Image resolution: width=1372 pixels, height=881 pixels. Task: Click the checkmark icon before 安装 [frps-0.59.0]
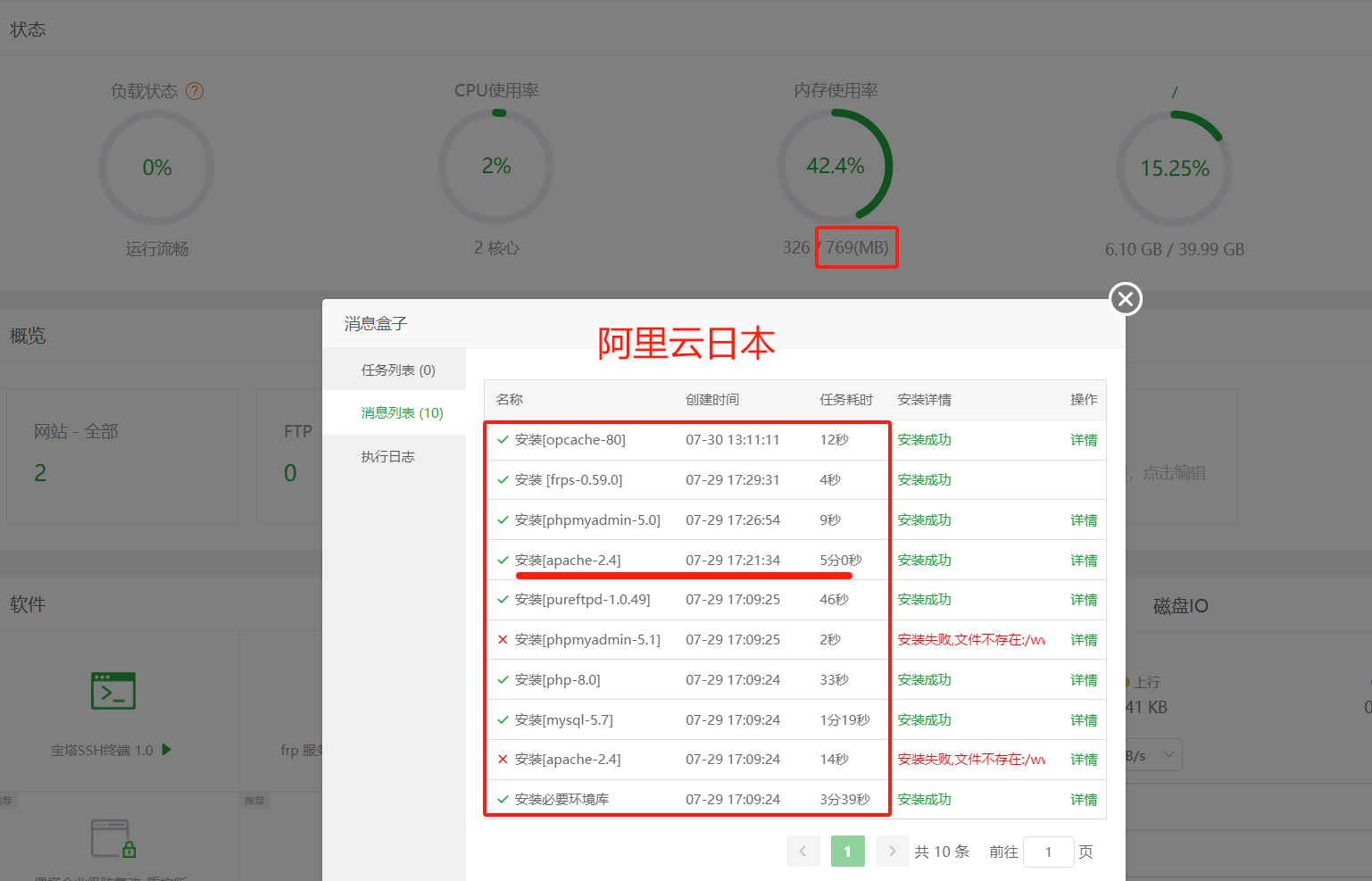tap(503, 480)
